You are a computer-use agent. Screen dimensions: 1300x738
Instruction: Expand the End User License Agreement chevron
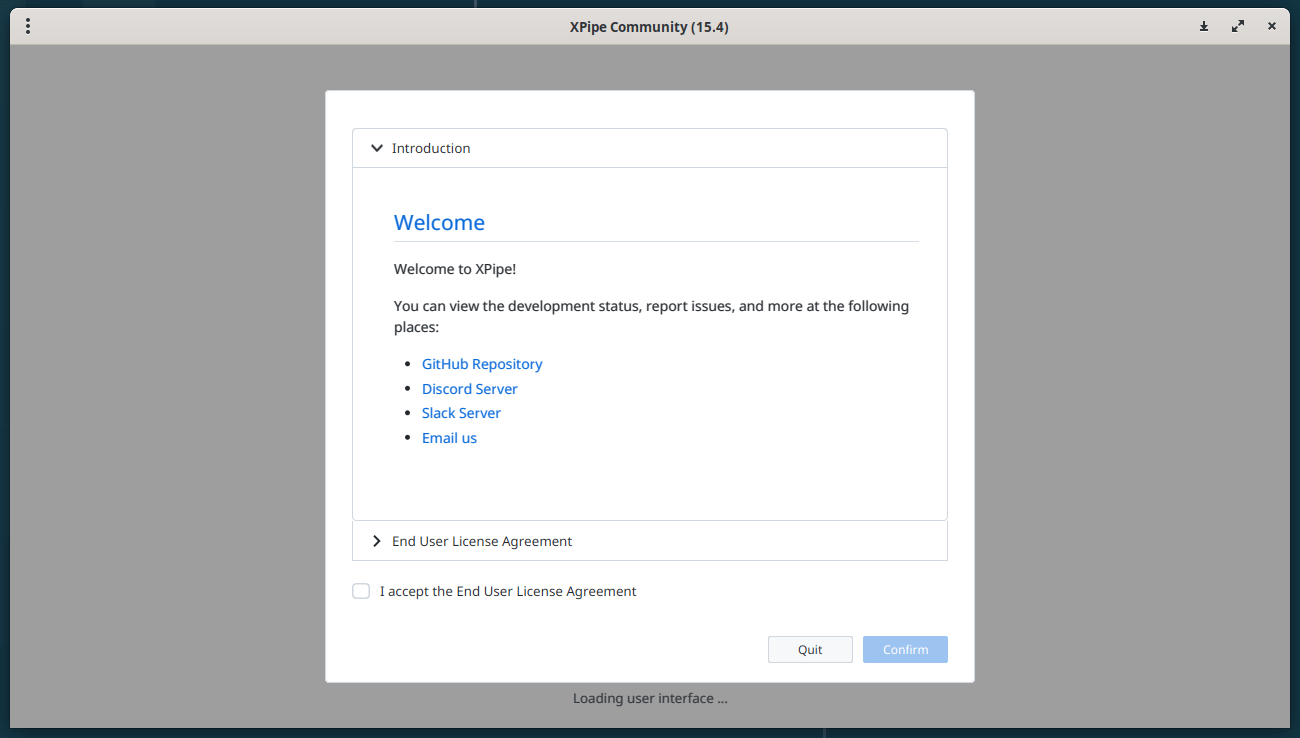click(377, 541)
